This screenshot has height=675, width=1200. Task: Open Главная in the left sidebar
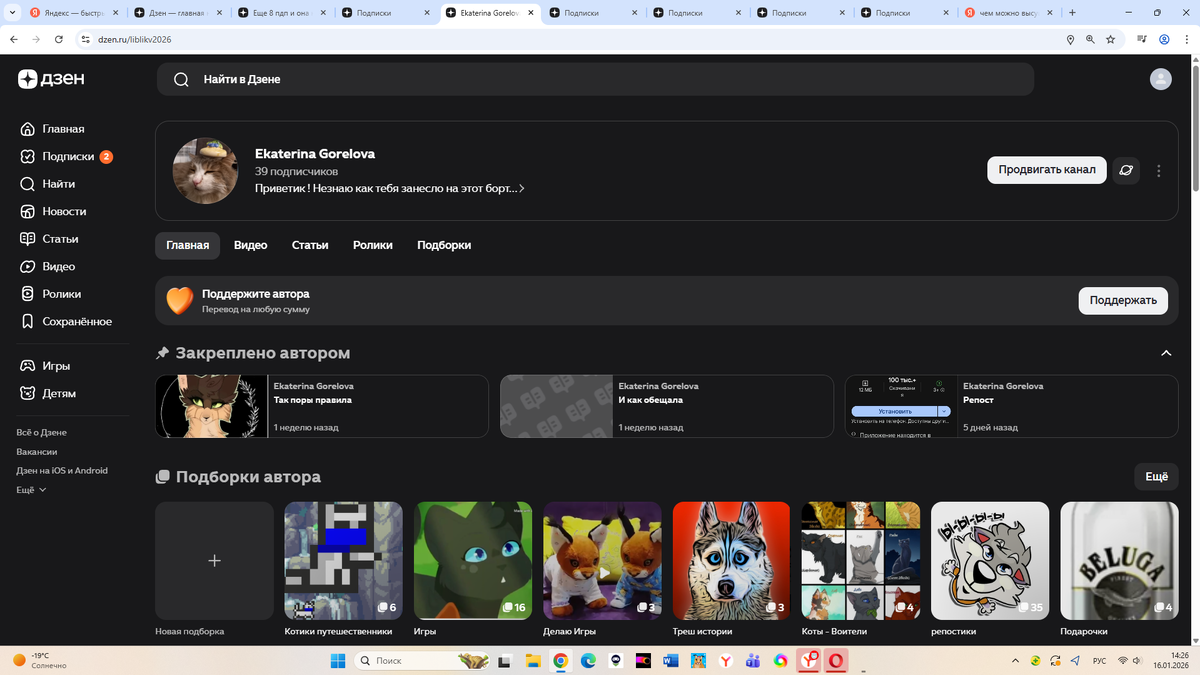(x=52, y=129)
